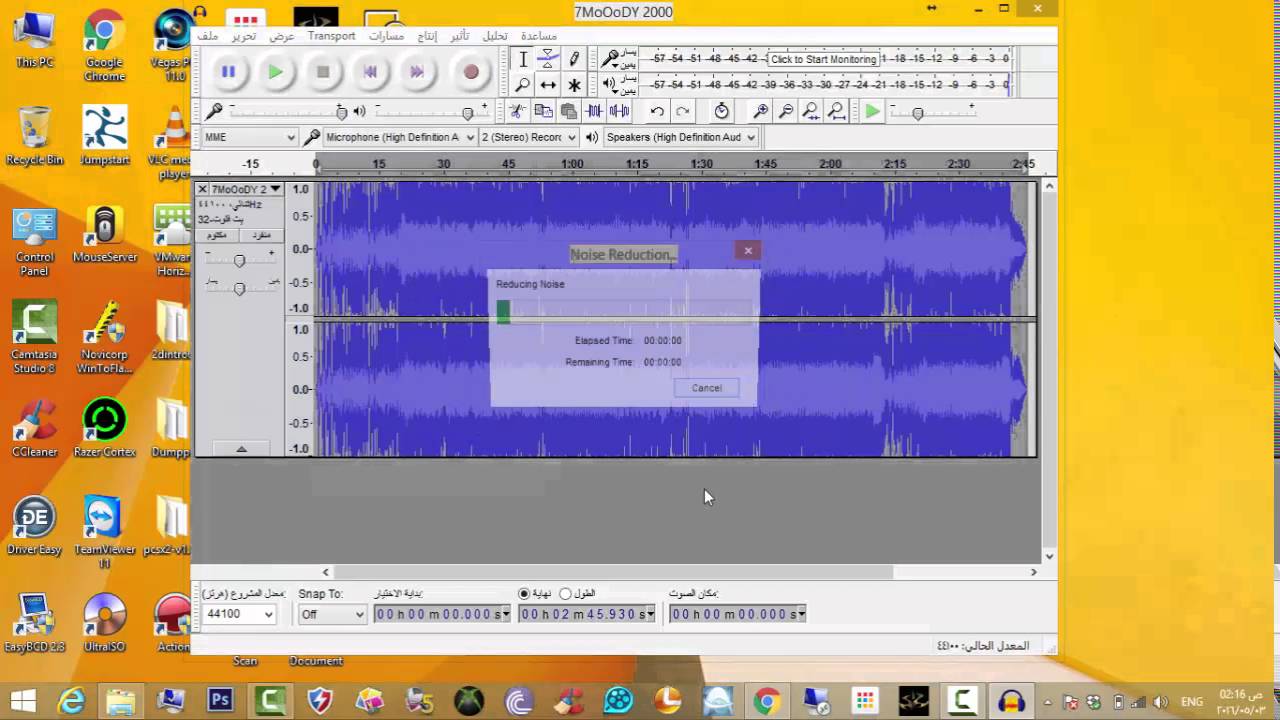This screenshot has width=1280, height=720.
Task: Open the project rate 44100 dropdown
Action: click(x=239, y=614)
